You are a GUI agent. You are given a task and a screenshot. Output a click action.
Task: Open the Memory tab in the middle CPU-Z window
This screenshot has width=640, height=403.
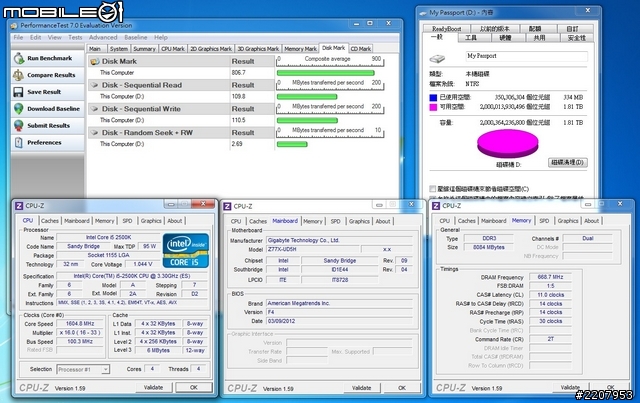pyautogui.click(x=313, y=221)
